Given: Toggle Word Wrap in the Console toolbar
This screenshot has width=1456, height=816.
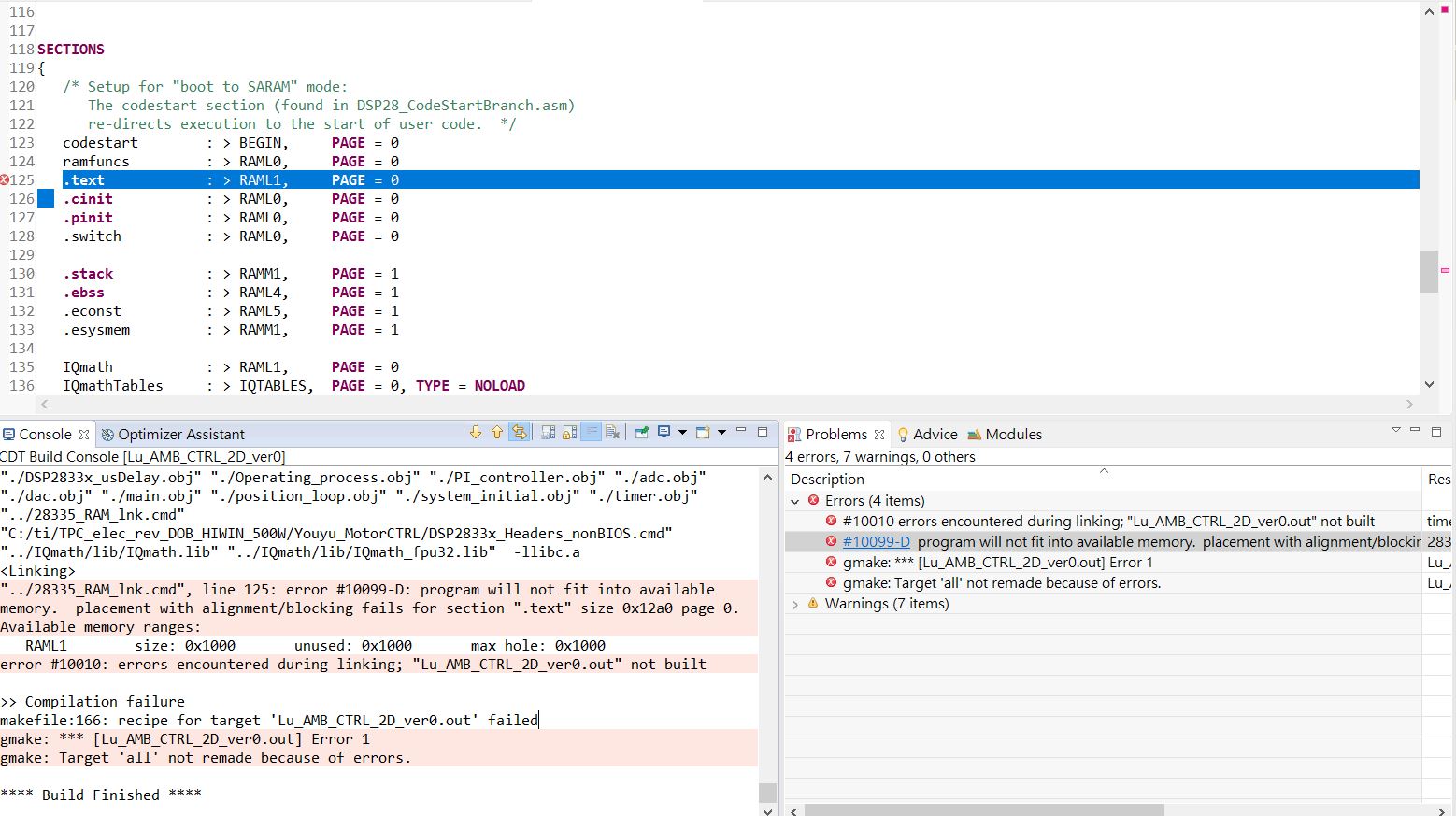Looking at the screenshot, I should coord(591,432).
